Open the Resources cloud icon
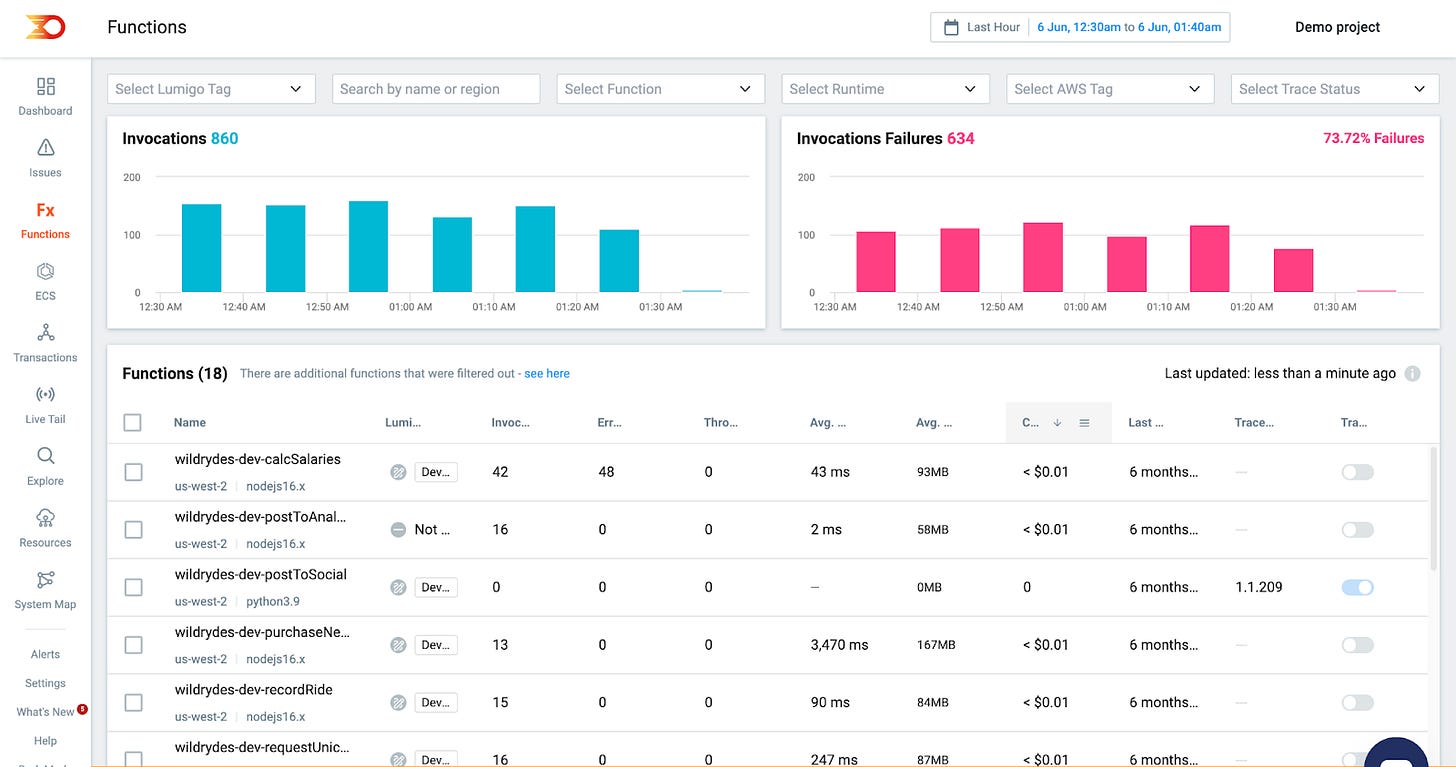The image size is (1456, 767). [46, 518]
